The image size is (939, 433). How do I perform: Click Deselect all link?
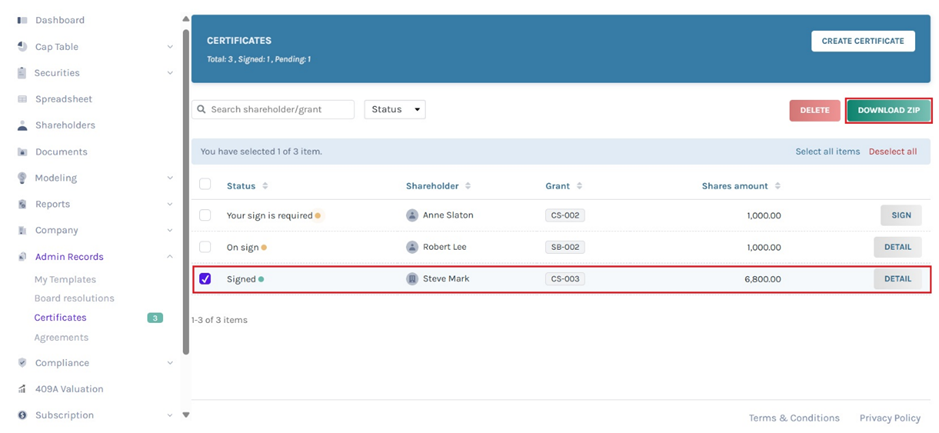tap(893, 152)
